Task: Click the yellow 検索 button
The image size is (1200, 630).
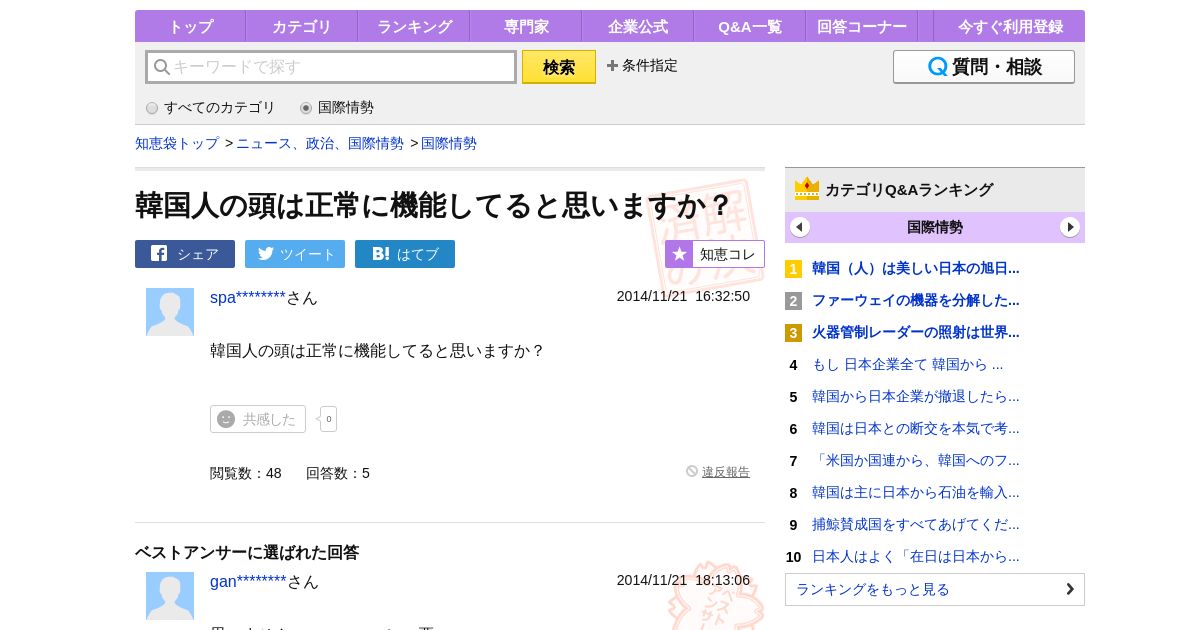Action: (x=559, y=67)
